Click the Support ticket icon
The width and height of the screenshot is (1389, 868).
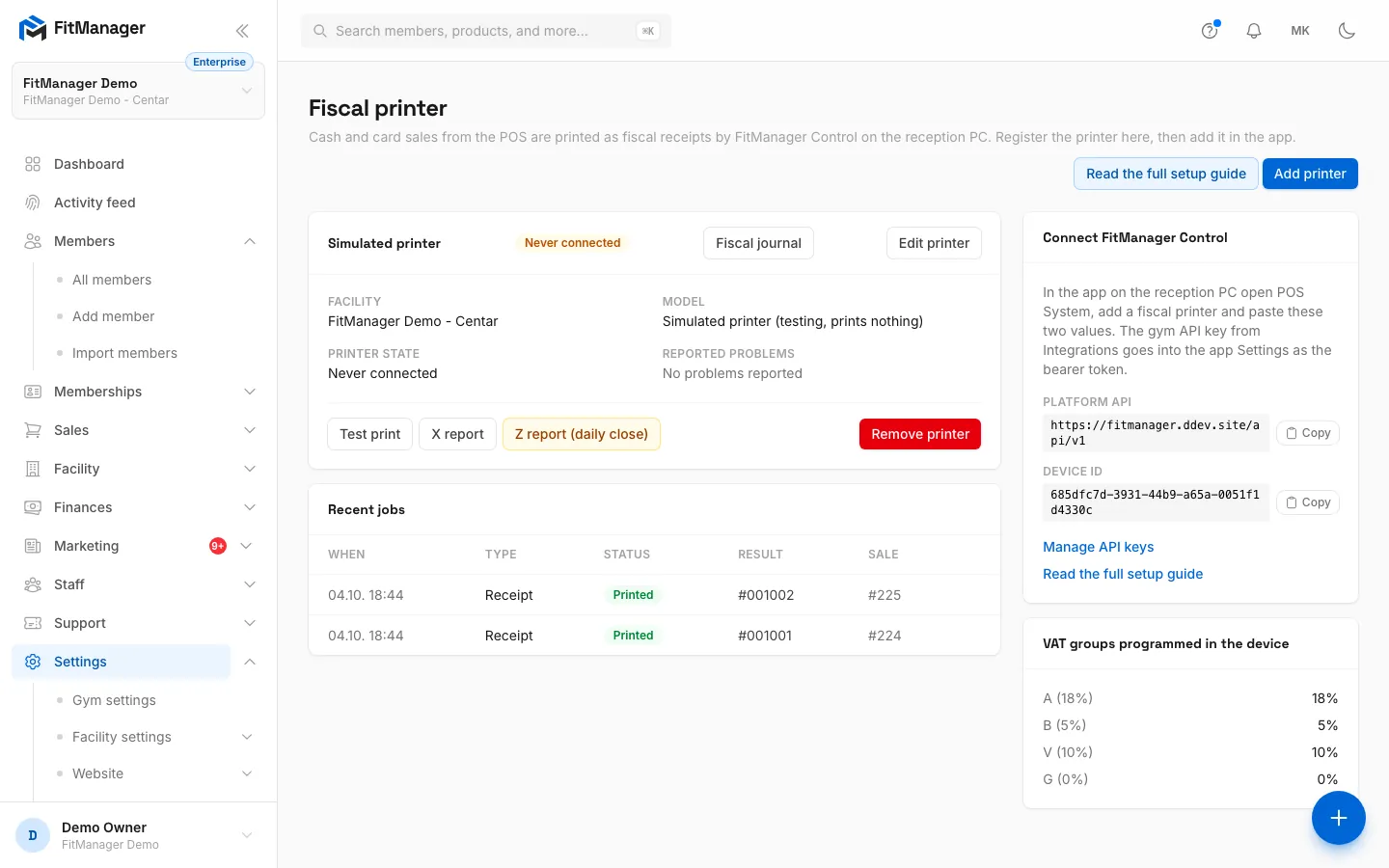pos(33,623)
